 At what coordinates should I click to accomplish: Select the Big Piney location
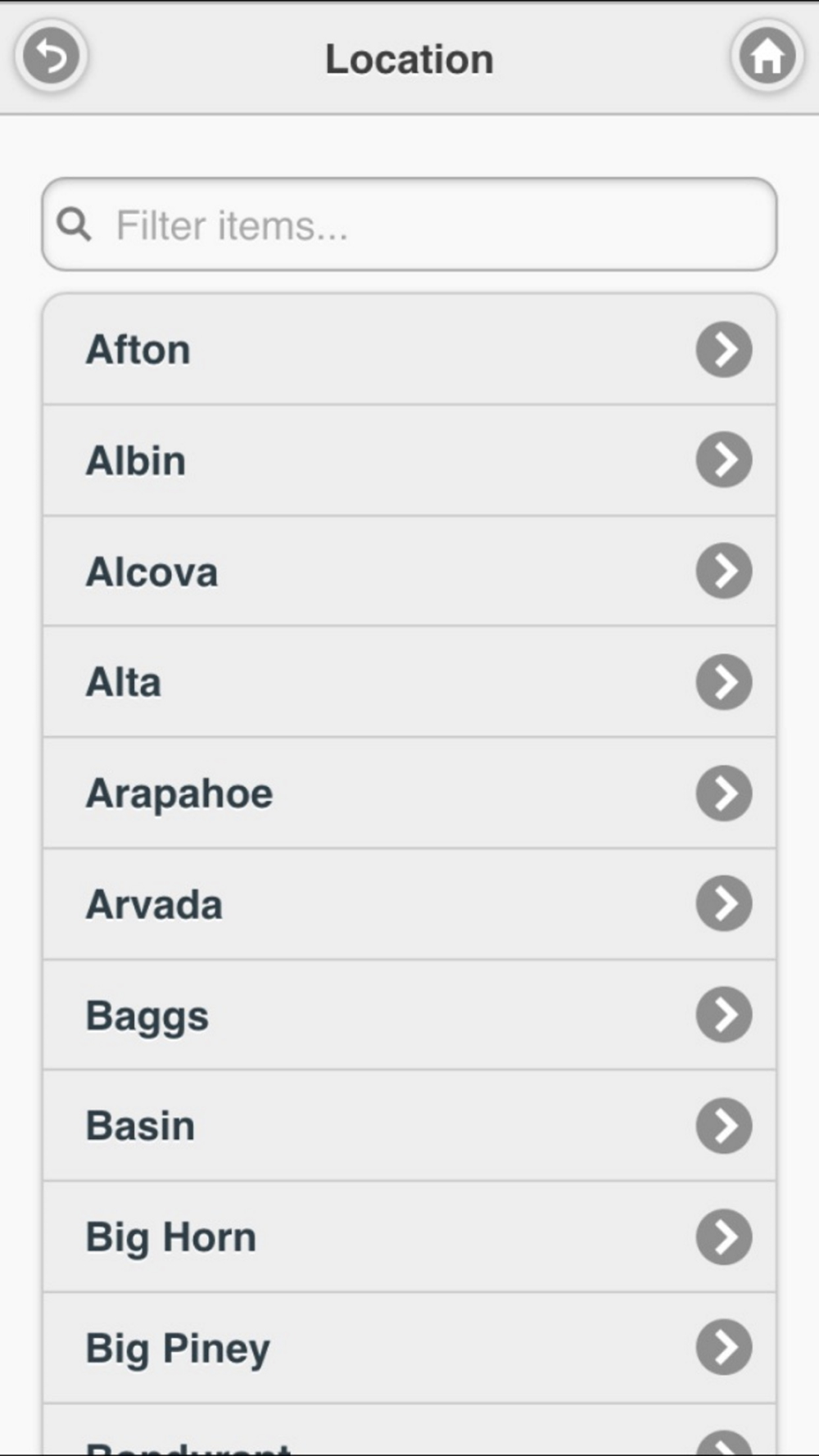(409, 1349)
